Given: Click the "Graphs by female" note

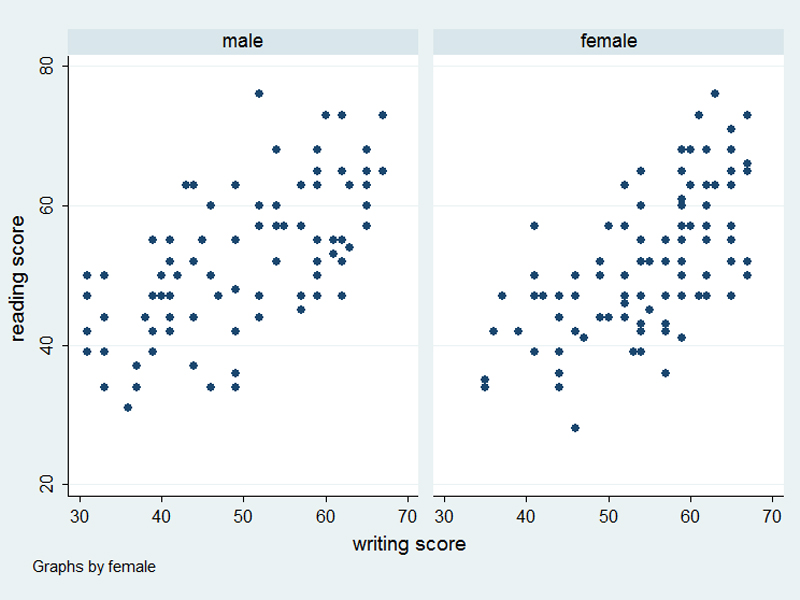Looking at the screenshot, I should coord(94,567).
